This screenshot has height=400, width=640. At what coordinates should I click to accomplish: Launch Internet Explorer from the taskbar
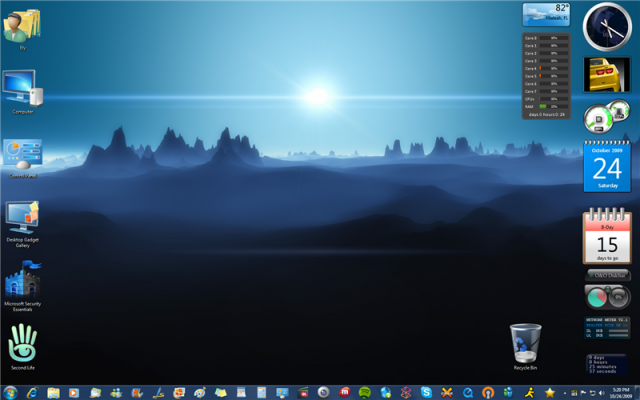pos(33,393)
